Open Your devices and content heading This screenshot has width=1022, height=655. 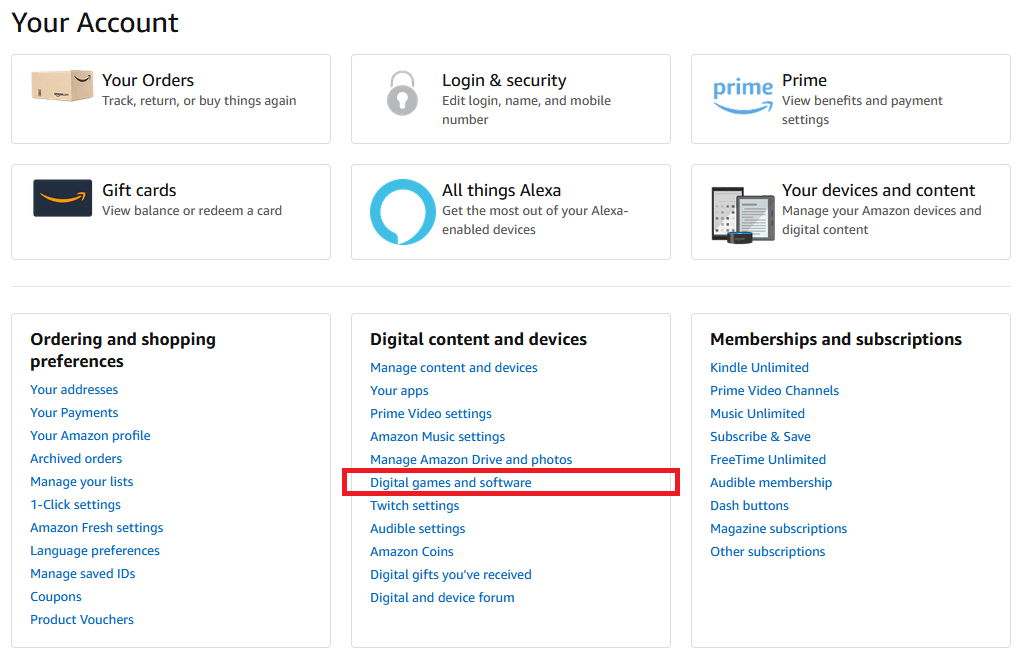pos(878,190)
